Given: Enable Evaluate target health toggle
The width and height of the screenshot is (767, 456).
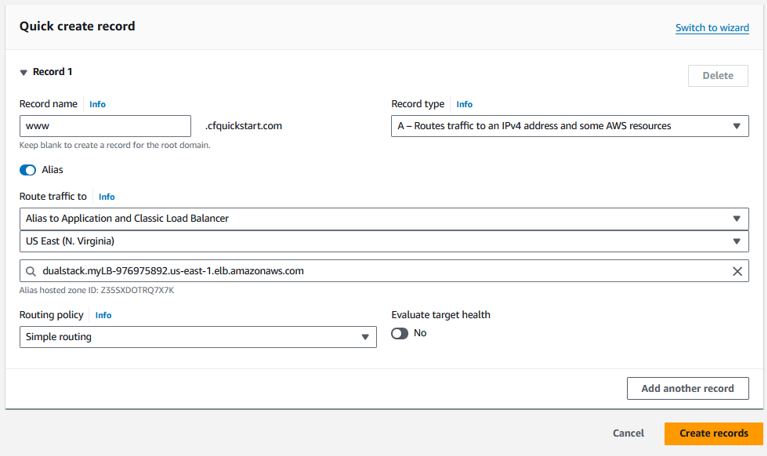Looking at the screenshot, I should pyautogui.click(x=400, y=333).
